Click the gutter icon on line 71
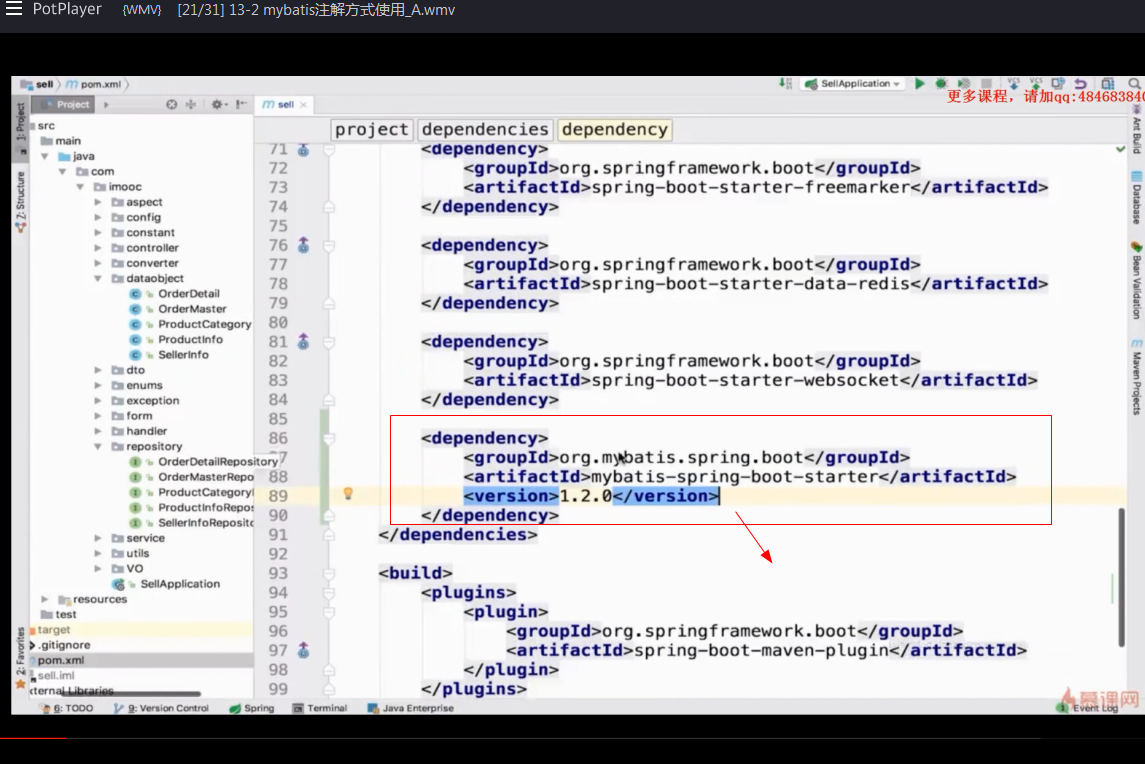The width and height of the screenshot is (1145, 764). 303,150
